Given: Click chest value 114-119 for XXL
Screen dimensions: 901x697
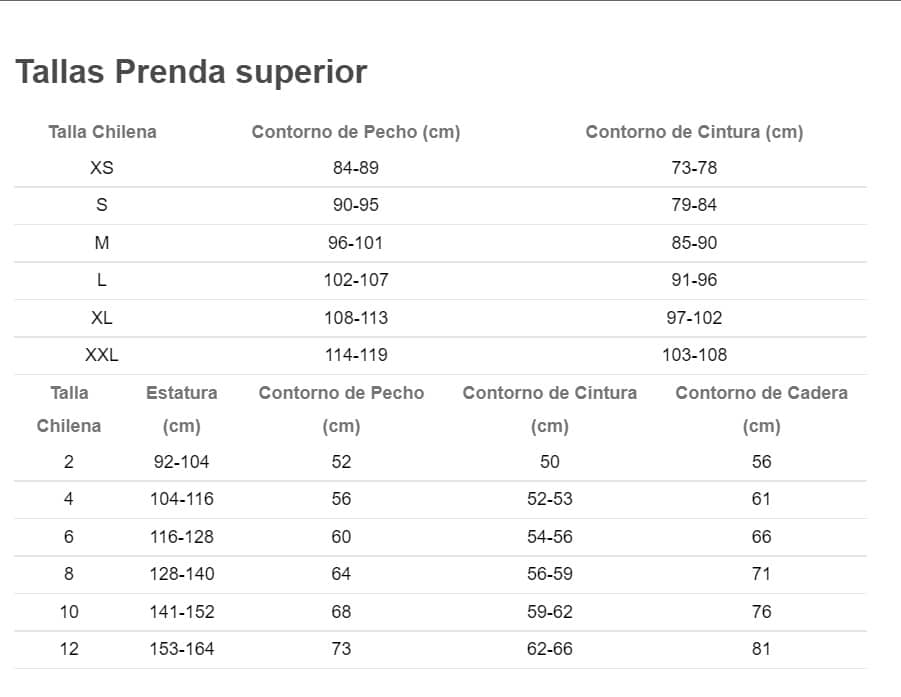Looking at the screenshot, I should tap(356, 355).
